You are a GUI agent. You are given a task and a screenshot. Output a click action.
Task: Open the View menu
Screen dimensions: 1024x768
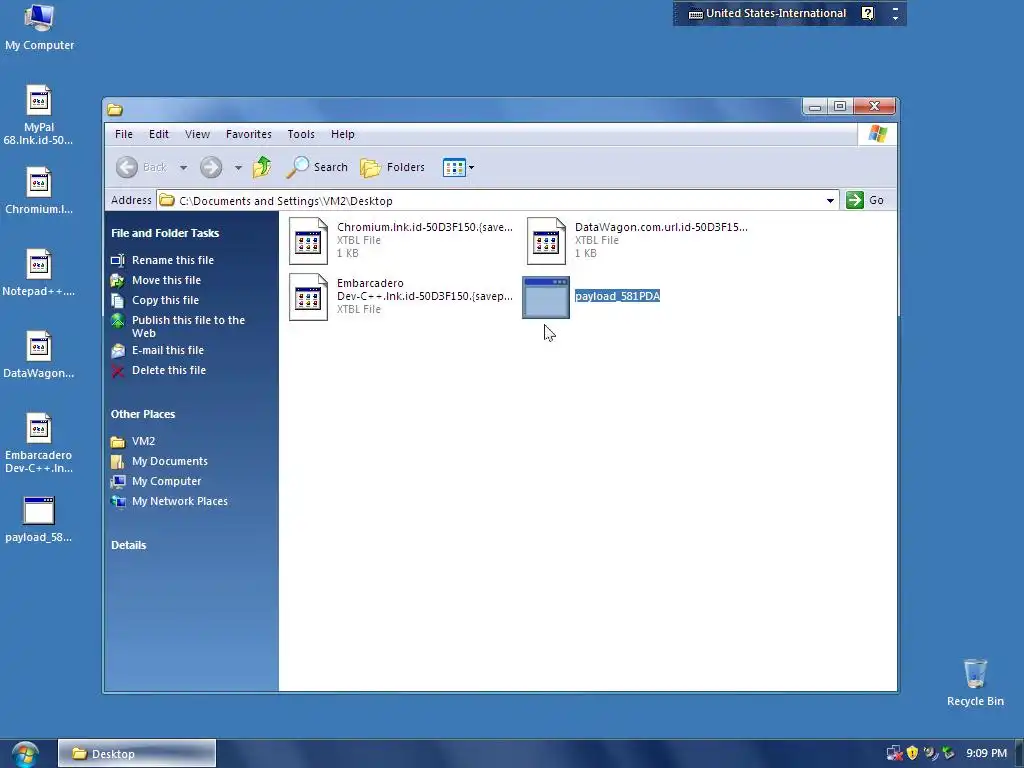197,134
